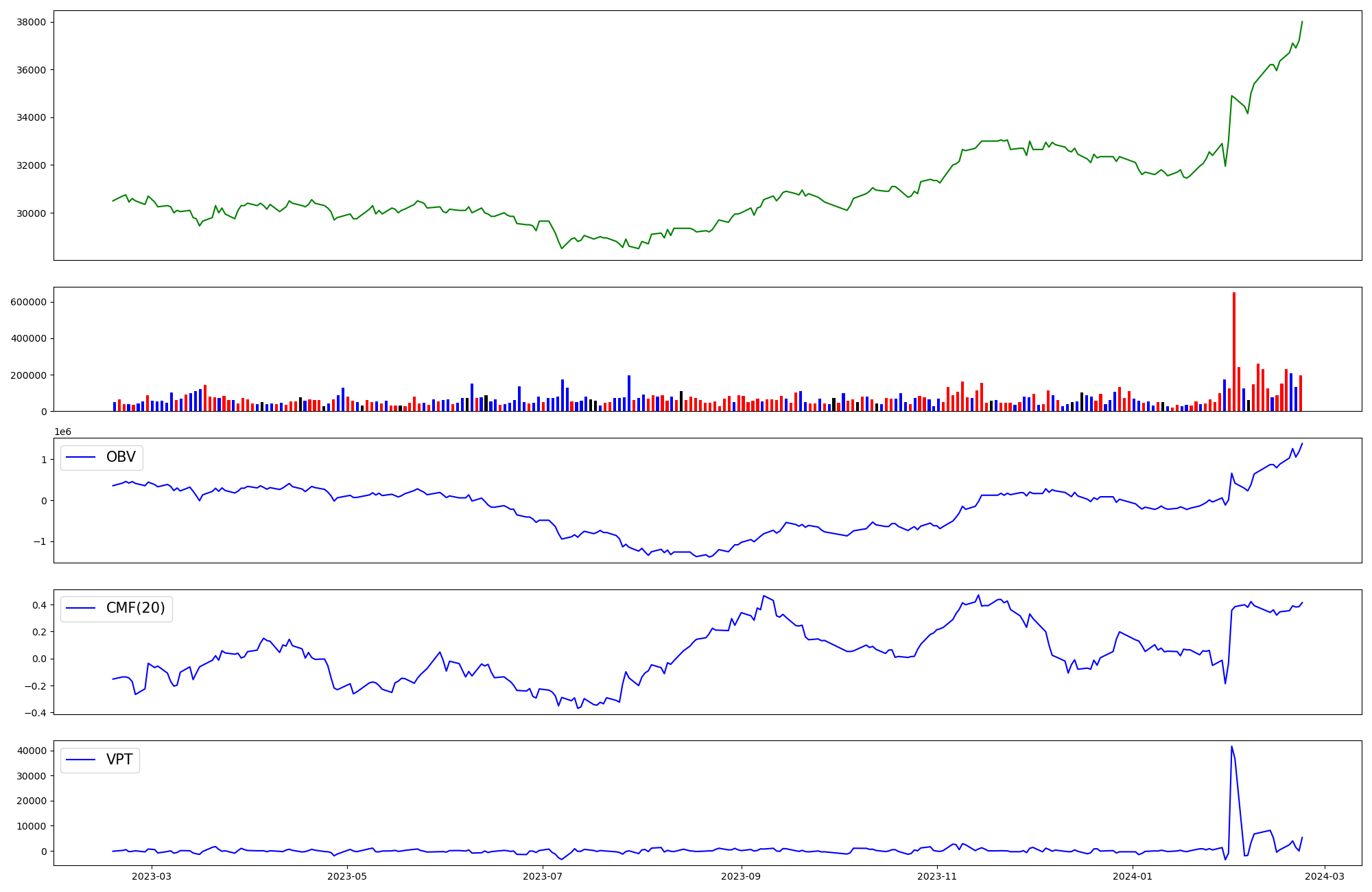Click the 40000 VPT axis label

pos(32,751)
